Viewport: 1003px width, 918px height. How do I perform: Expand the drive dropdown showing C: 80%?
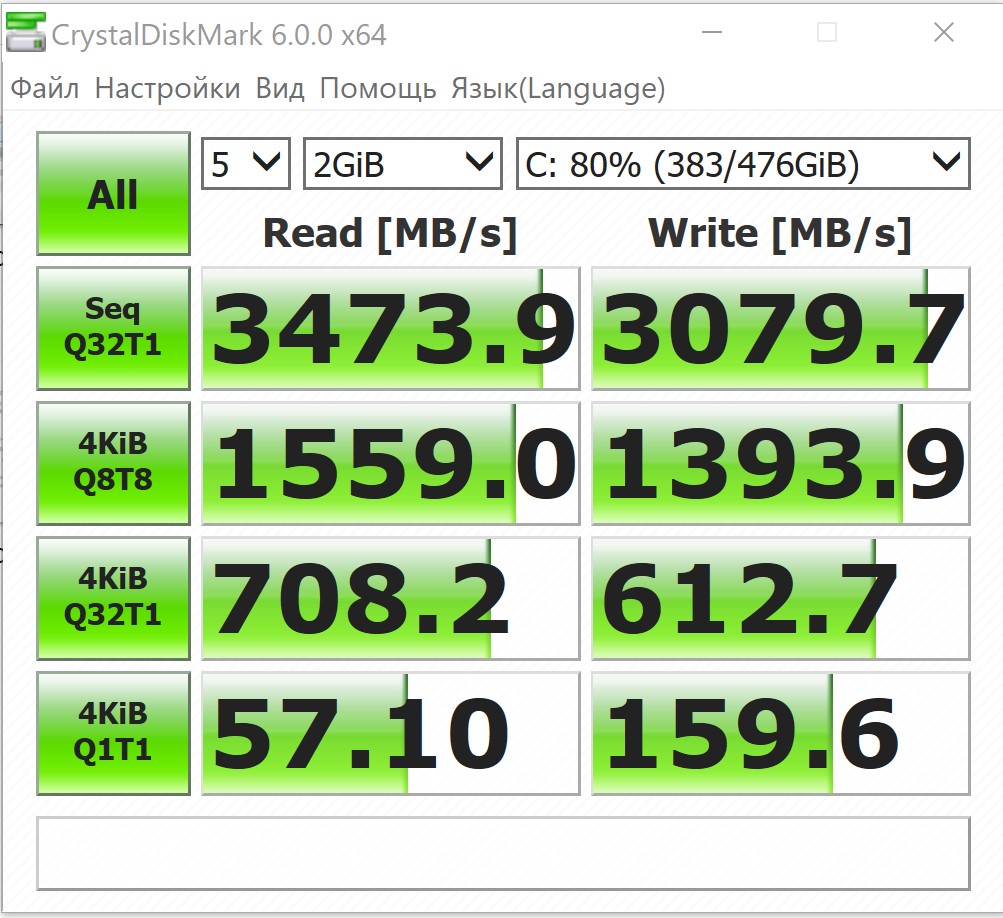click(743, 164)
